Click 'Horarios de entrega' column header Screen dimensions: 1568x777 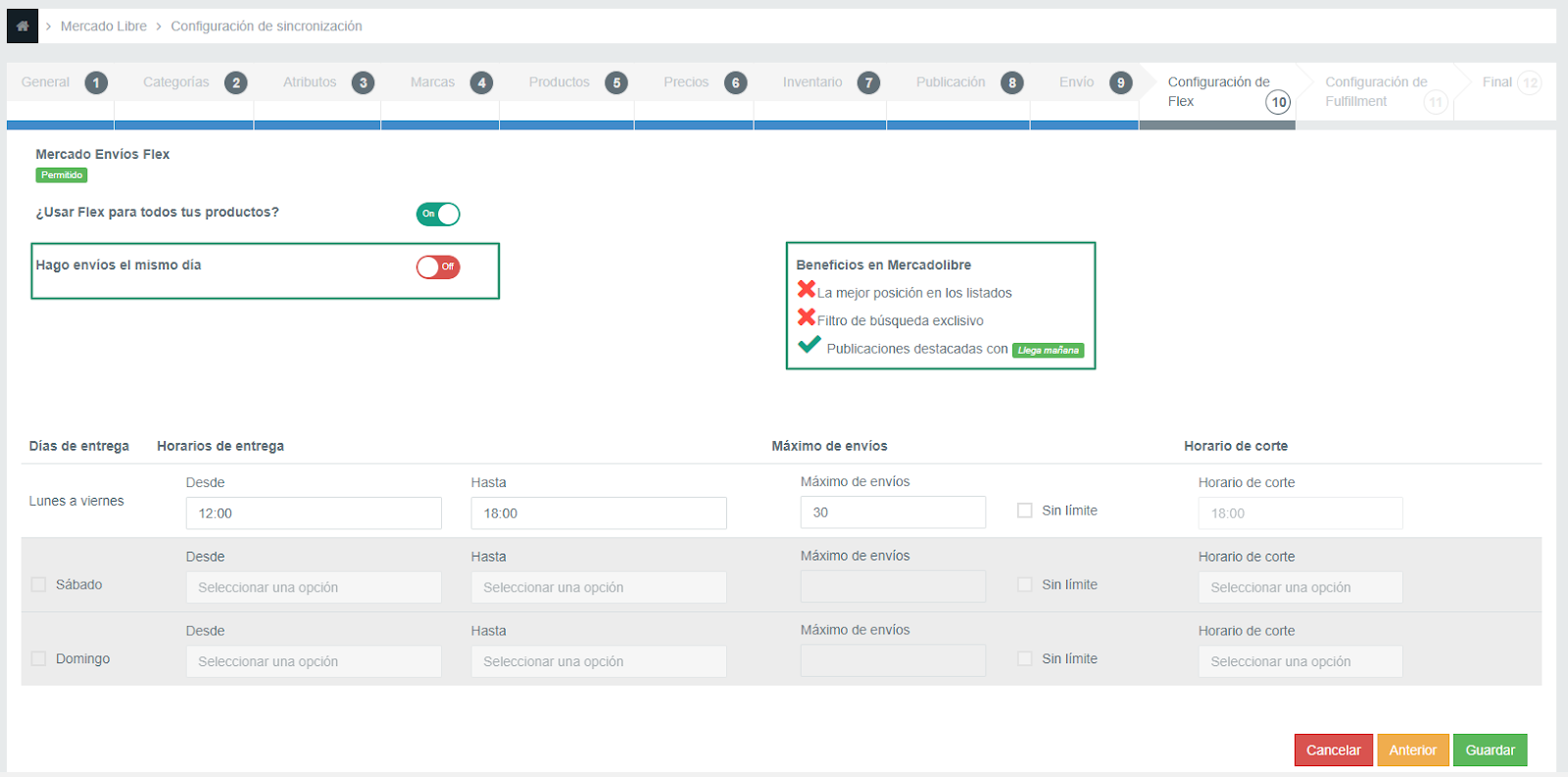(220, 447)
